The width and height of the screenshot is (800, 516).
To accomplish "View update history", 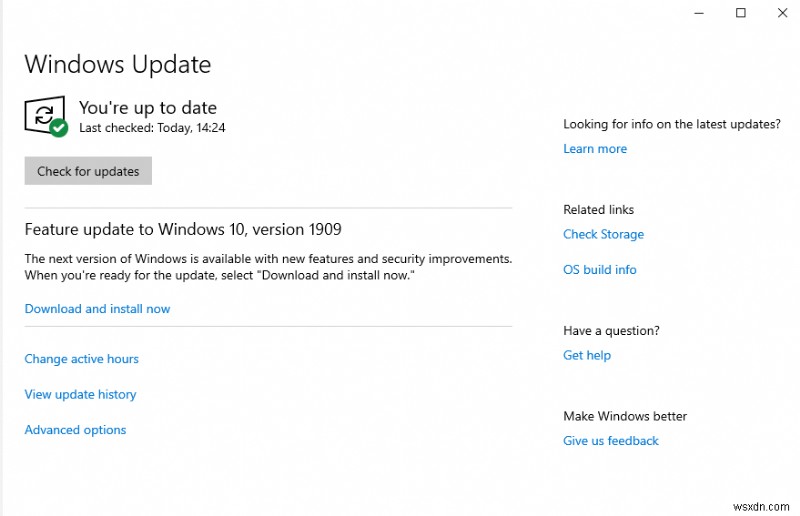I will pos(80,395).
